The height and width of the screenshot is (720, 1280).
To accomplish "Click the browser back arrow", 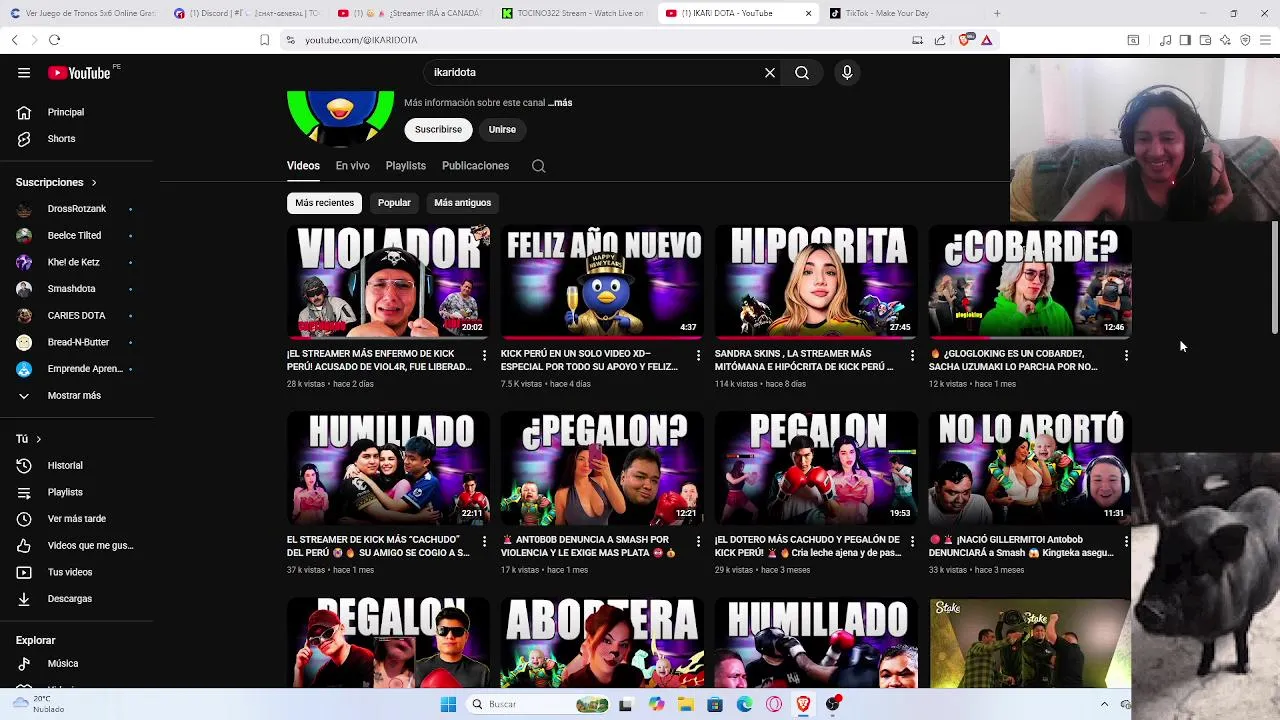I will coord(14,40).
